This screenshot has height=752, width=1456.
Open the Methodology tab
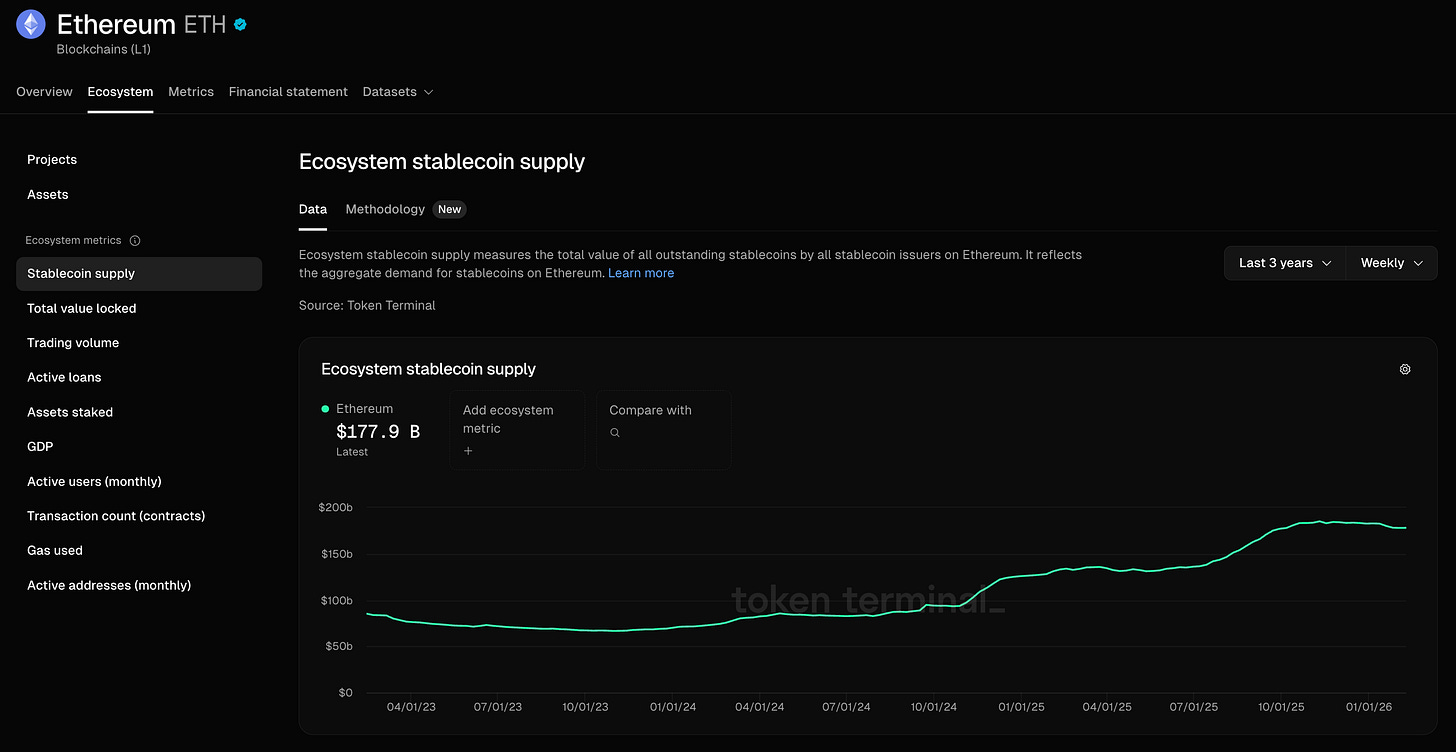pyautogui.click(x=385, y=209)
